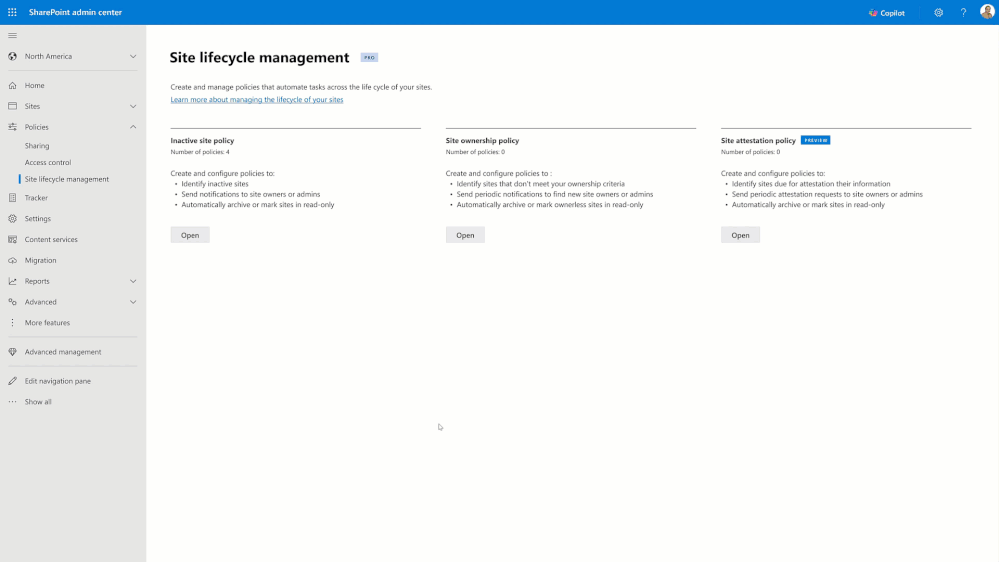This screenshot has height=562, width=999.
Task: Open the Inactive site policy
Action: tap(190, 235)
